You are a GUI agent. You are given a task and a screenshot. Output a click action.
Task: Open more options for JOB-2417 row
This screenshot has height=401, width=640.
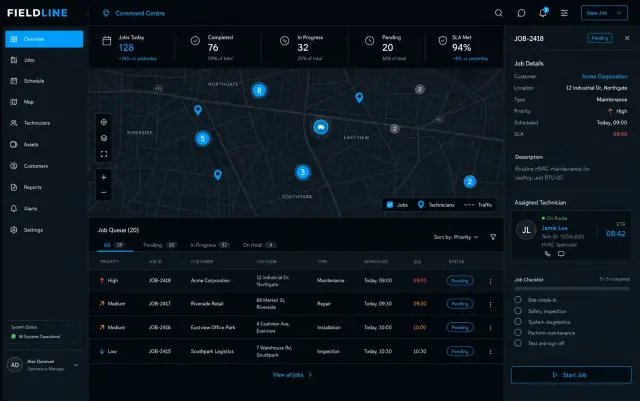pos(490,304)
